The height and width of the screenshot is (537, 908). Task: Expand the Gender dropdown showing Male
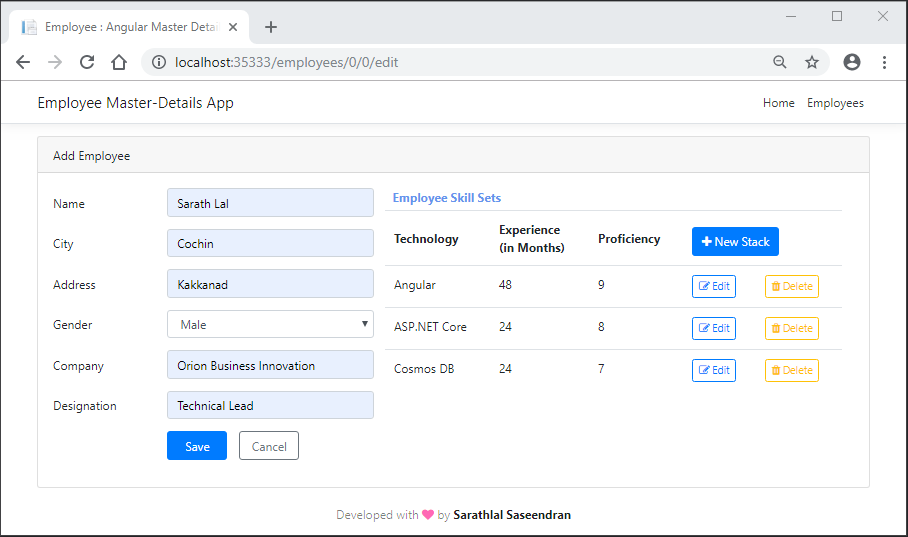click(270, 324)
